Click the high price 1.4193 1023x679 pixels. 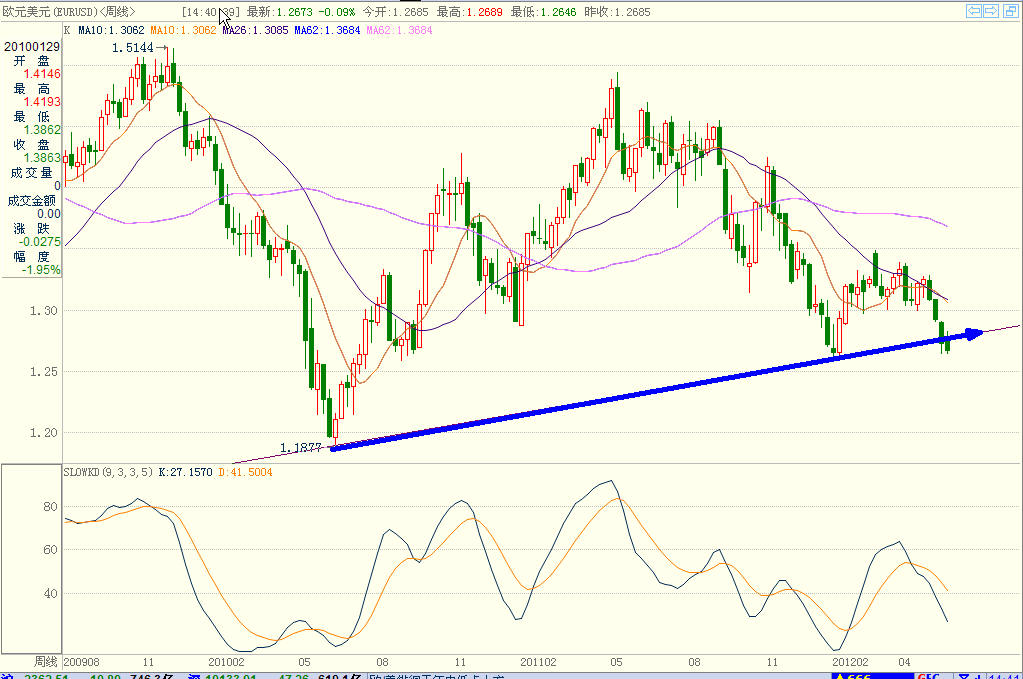click(42, 102)
